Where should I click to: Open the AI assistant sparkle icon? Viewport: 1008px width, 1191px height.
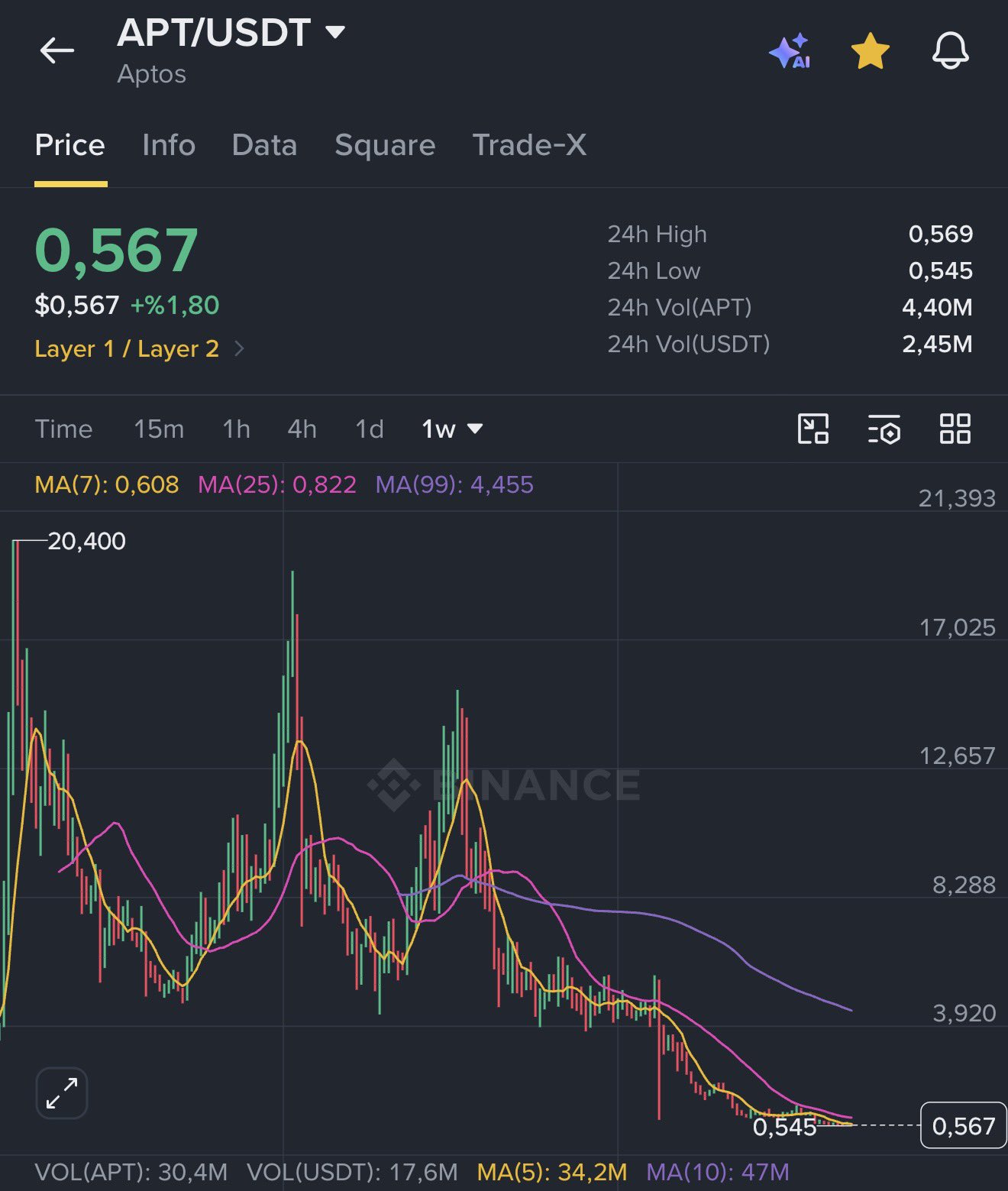(x=790, y=51)
